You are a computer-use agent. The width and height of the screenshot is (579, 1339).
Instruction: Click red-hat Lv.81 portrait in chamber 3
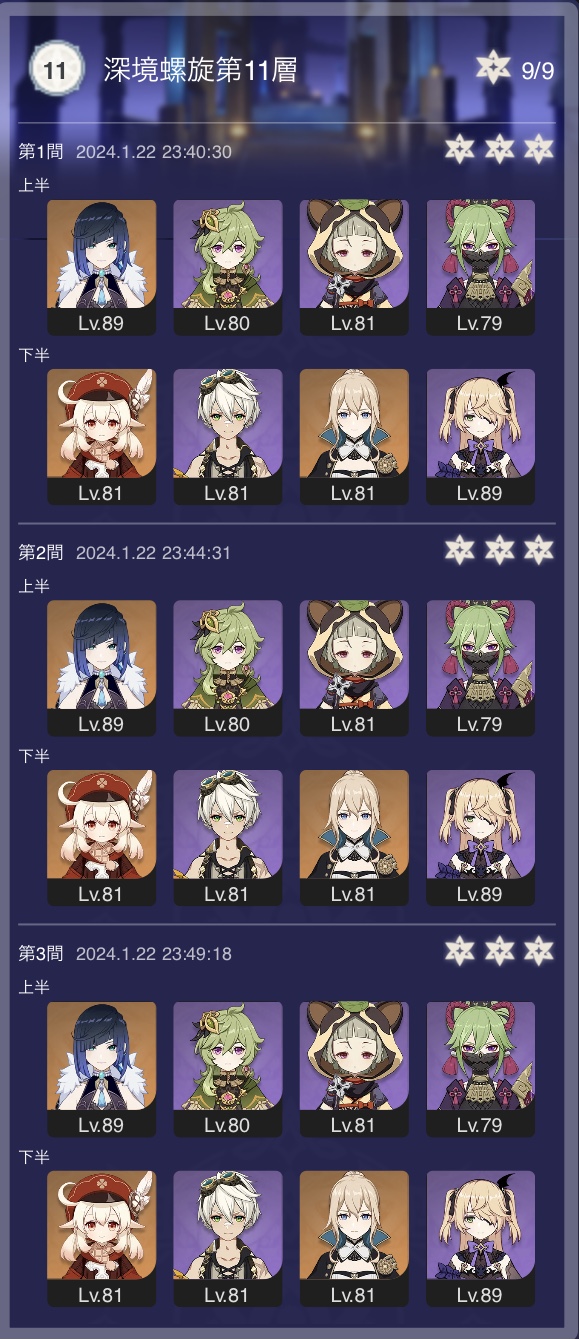(x=102, y=1239)
